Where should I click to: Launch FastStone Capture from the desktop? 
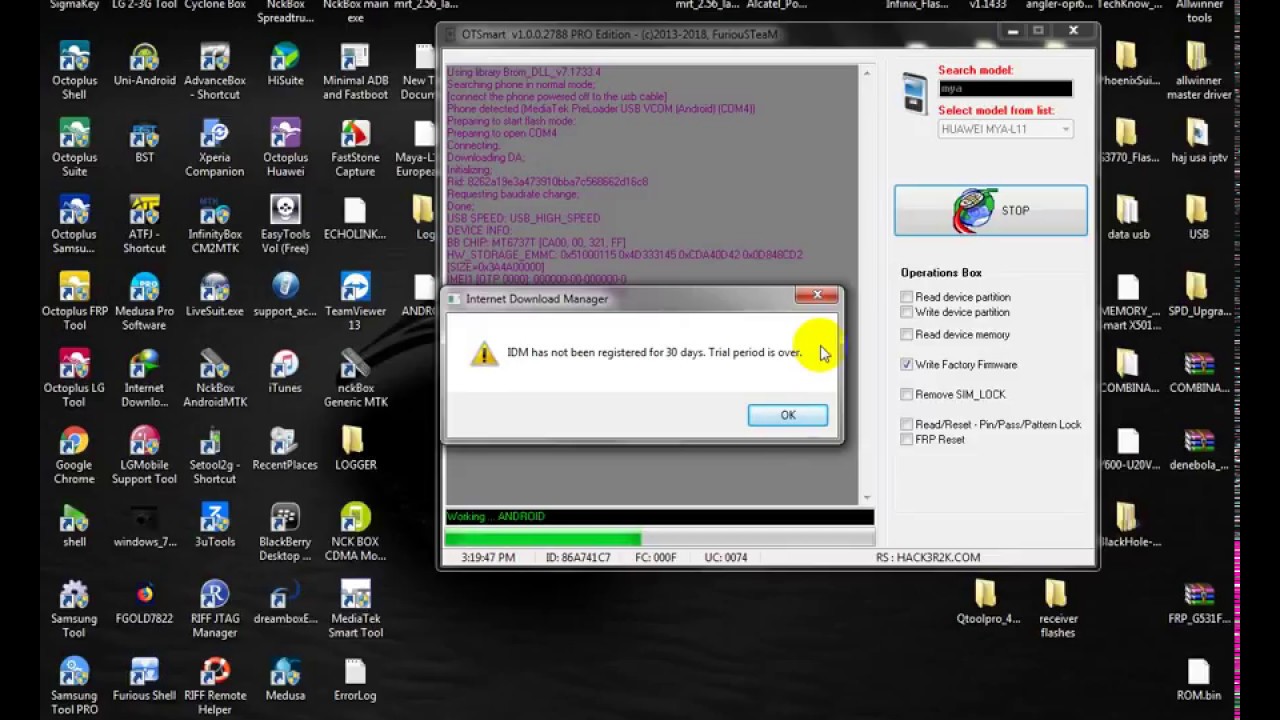355,147
